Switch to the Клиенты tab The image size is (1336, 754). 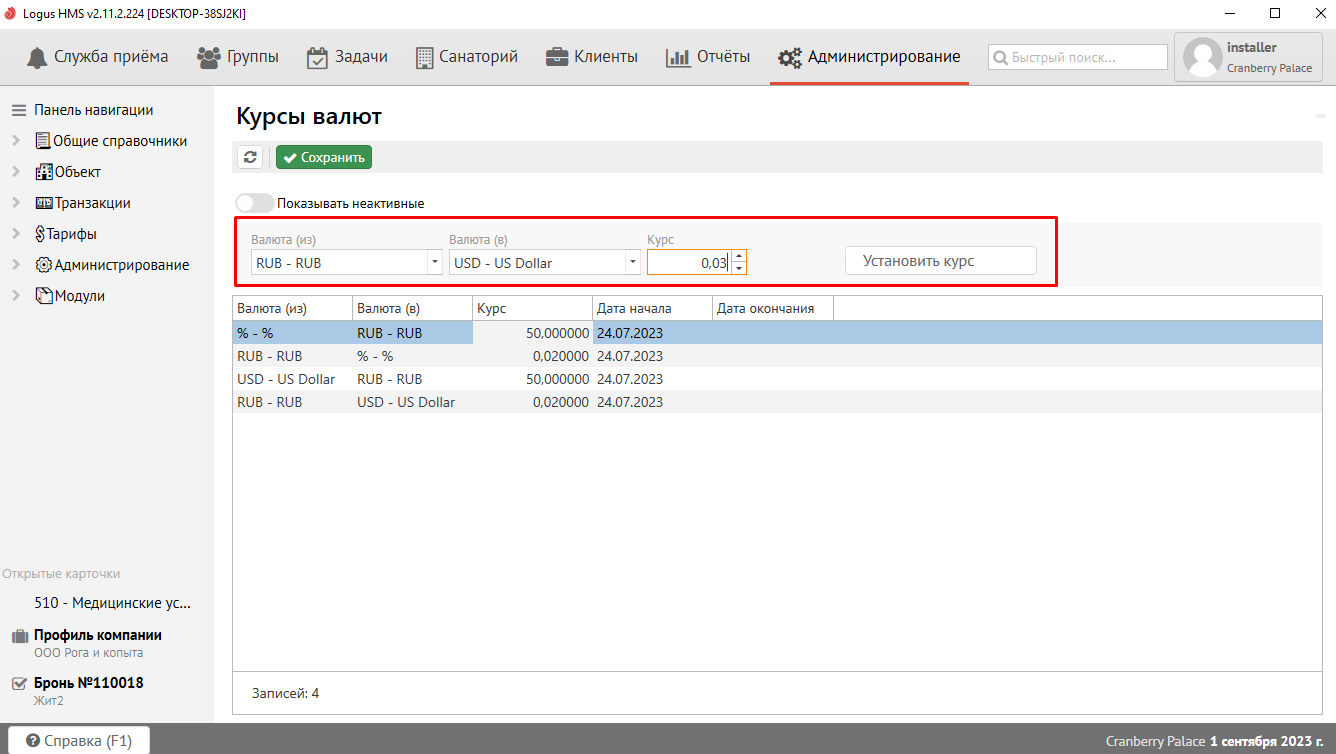pyautogui.click(x=591, y=57)
